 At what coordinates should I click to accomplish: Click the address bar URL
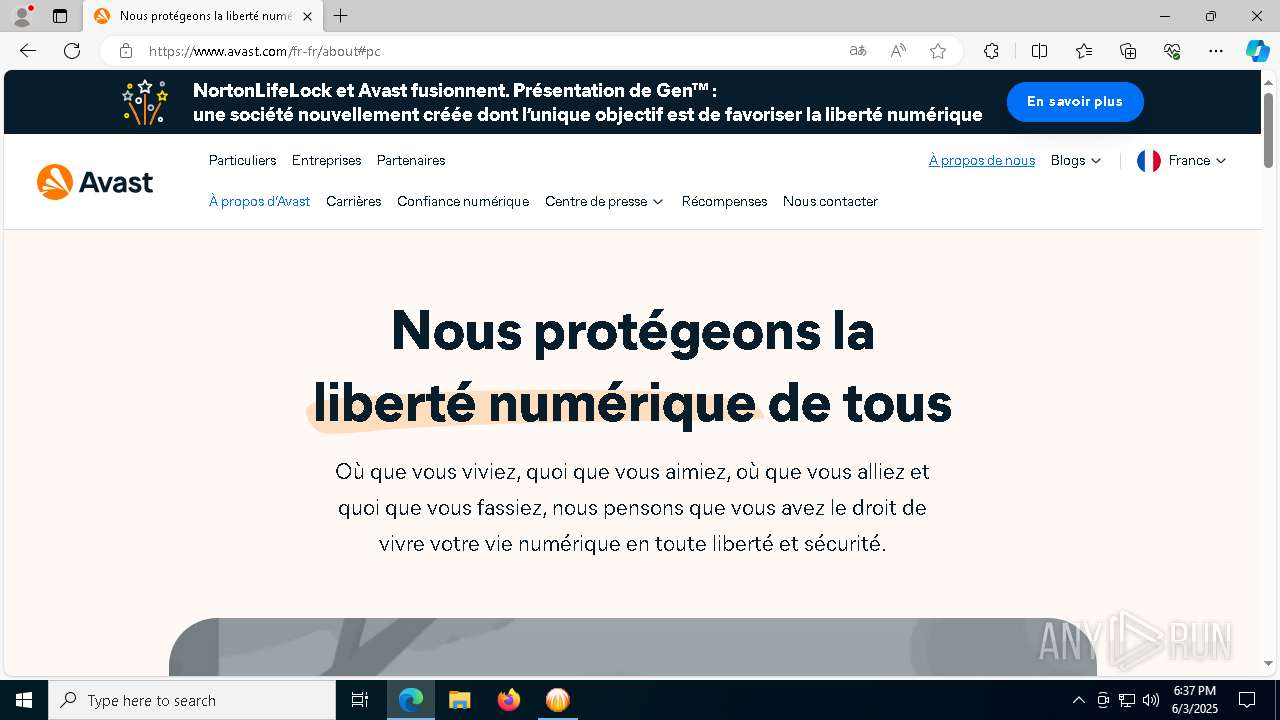[265, 51]
